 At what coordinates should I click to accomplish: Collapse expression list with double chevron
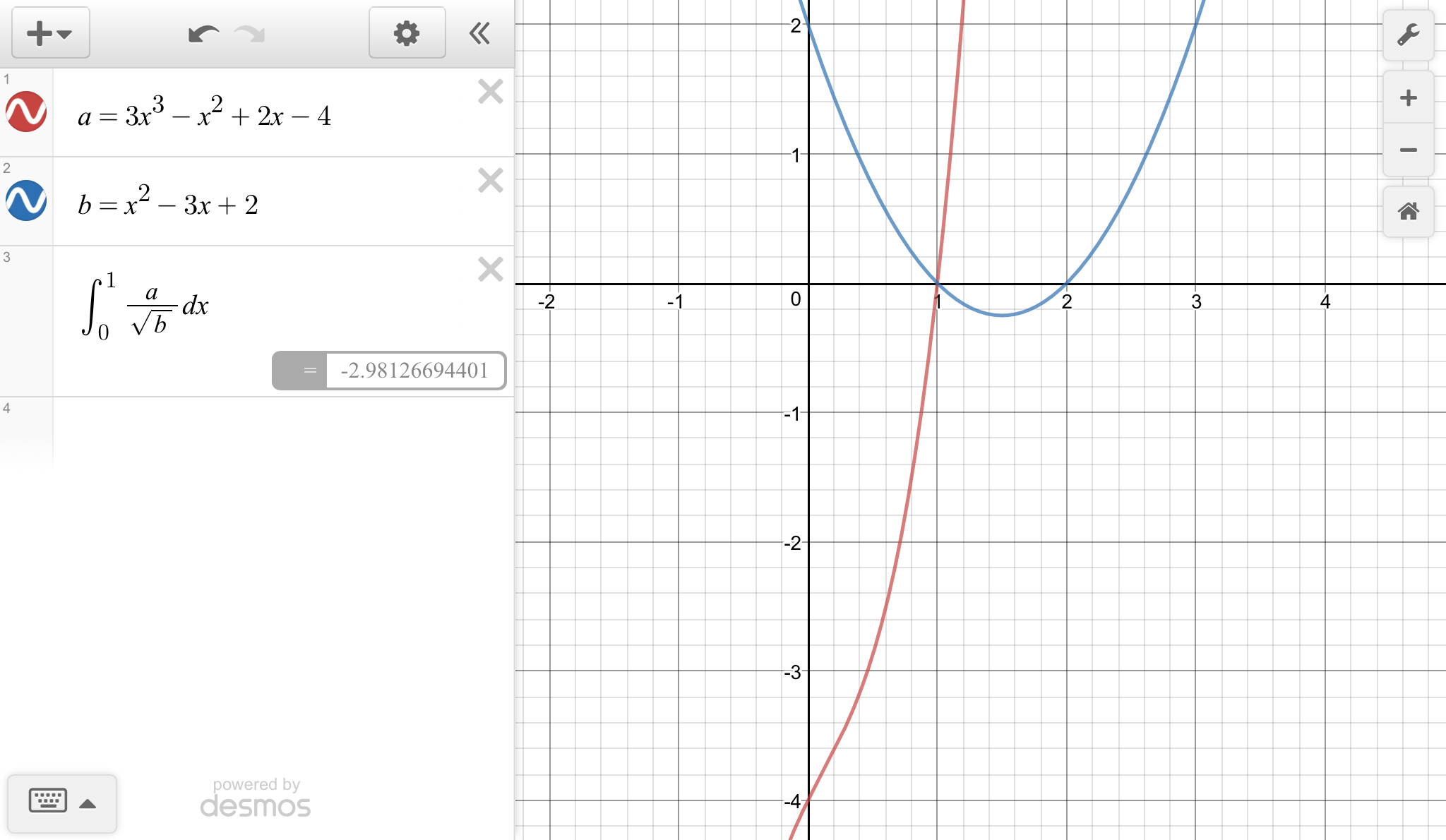pos(480,33)
